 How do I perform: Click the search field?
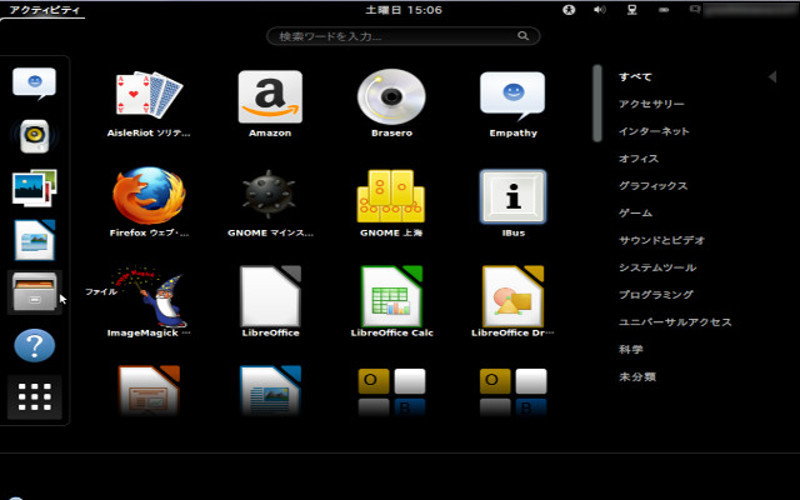tap(403, 36)
